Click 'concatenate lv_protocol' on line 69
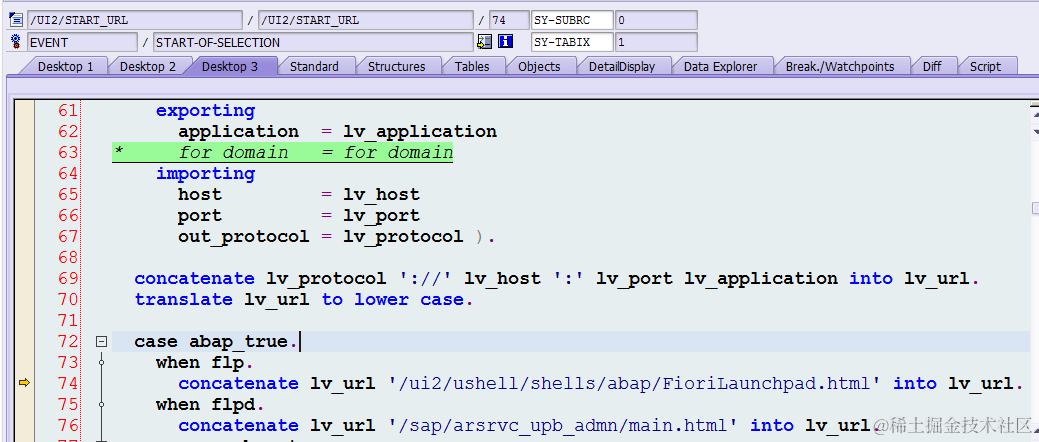Image resolution: width=1039 pixels, height=442 pixels. tap(260, 278)
